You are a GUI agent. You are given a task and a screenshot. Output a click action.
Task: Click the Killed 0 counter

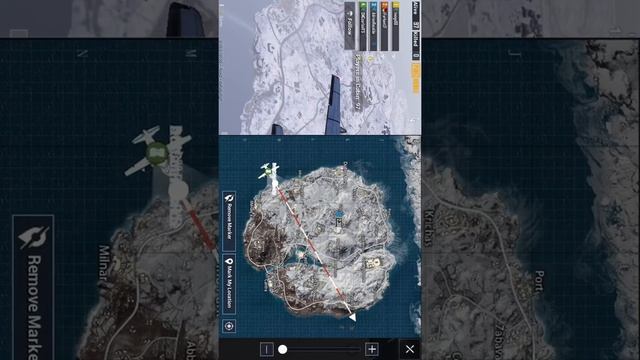tap(416, 46)
